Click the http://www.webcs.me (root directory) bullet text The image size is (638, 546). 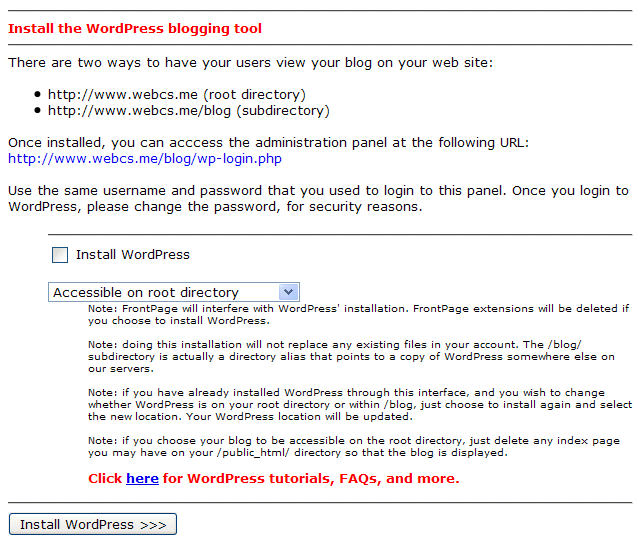(177, 94)
